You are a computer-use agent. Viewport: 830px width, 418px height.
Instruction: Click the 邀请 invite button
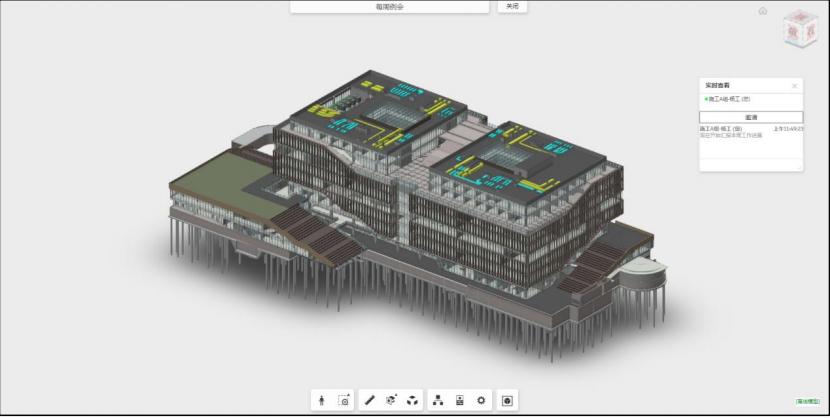751,117
